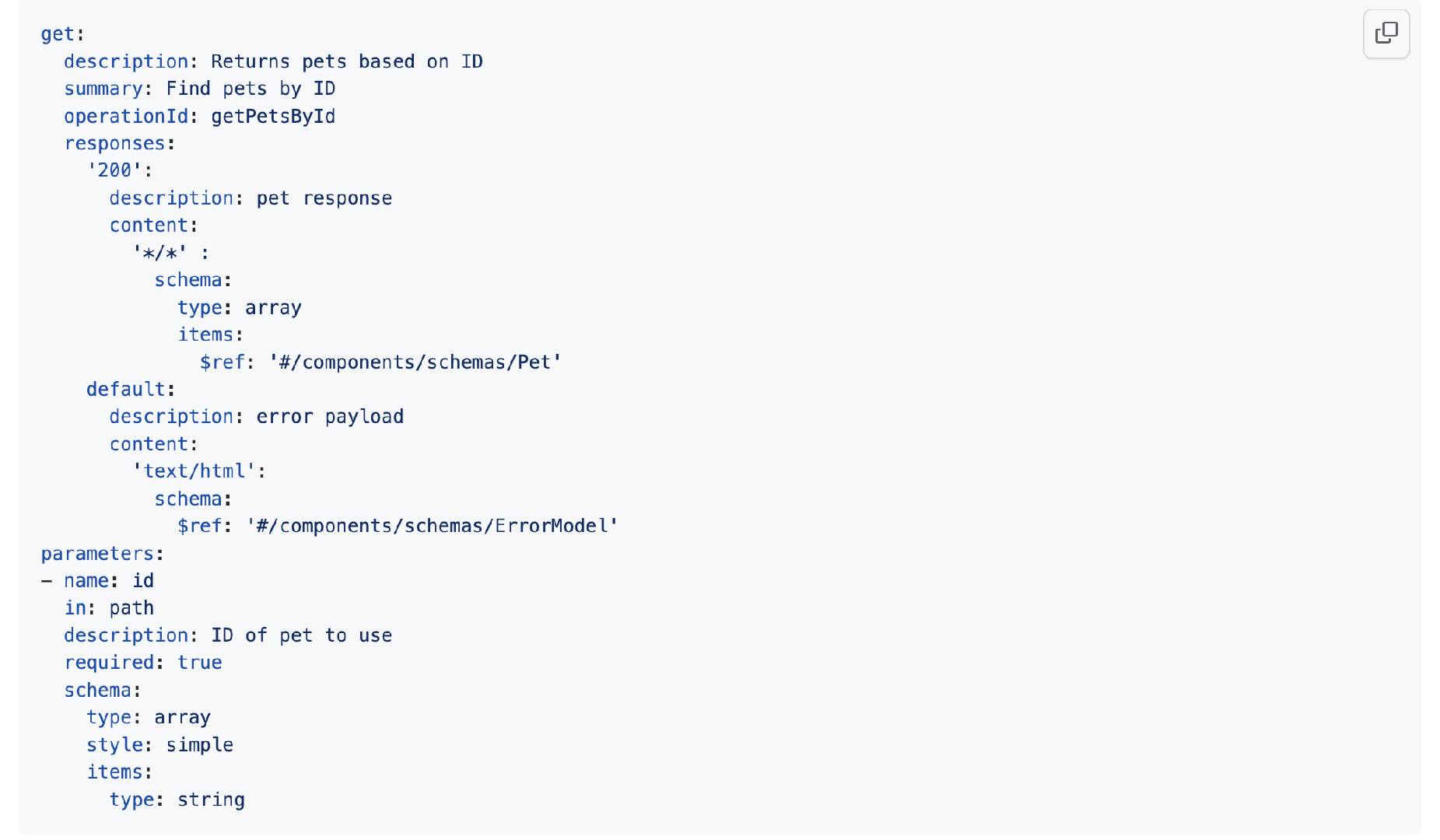Click the '#/components/schemas/Pet' reference string
1440x840 pixels.
click(415, 362)
